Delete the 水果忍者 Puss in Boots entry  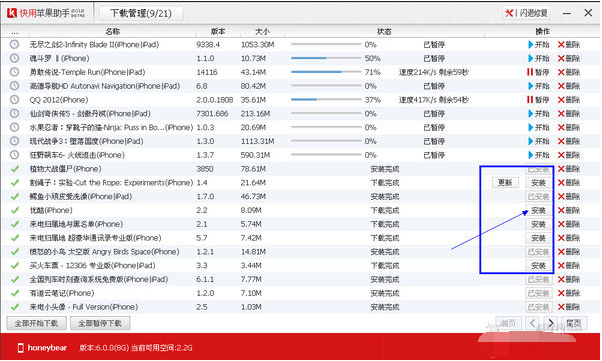[569, 128]
